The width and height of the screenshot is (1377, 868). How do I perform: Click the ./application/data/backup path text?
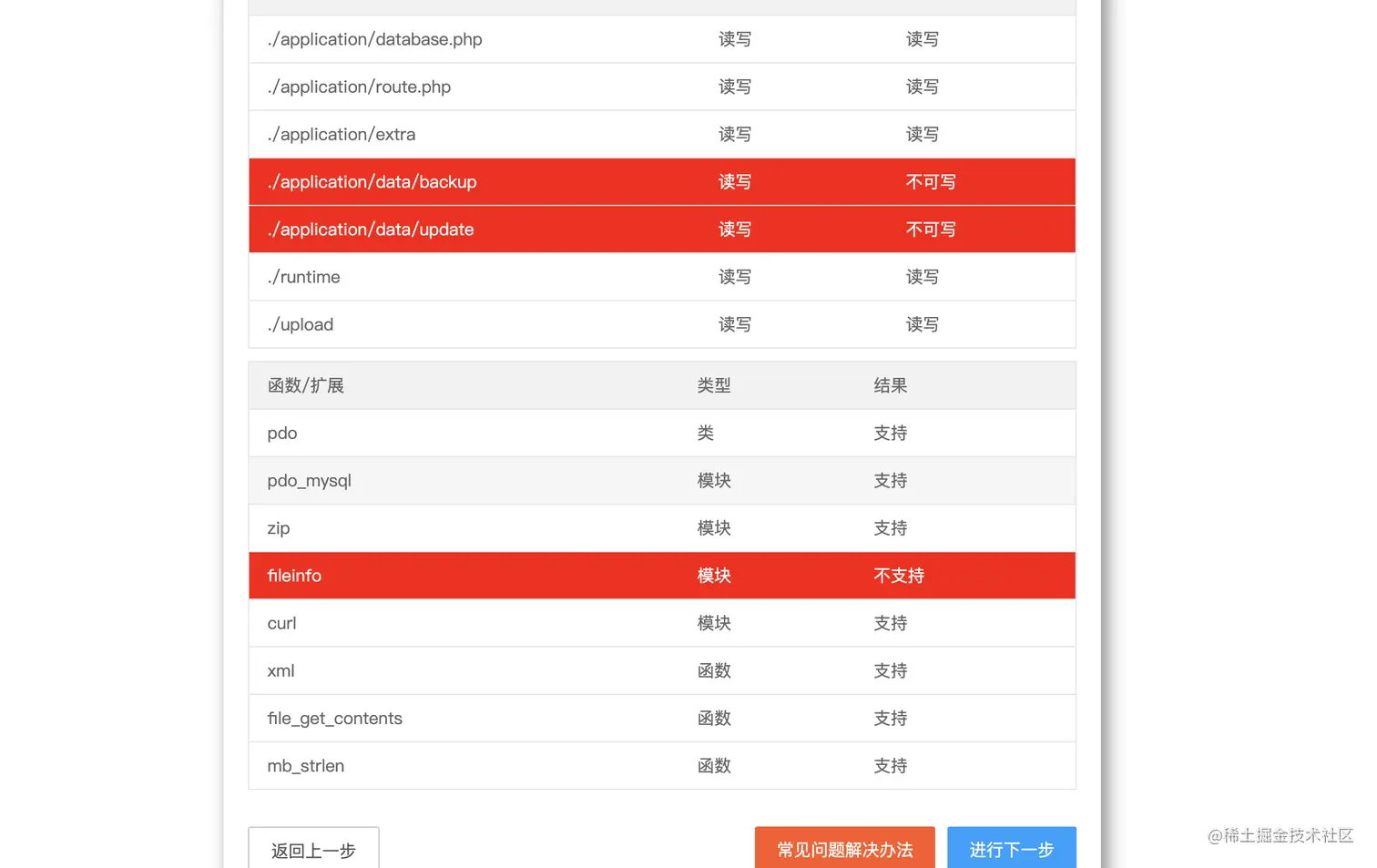point(372,182)
